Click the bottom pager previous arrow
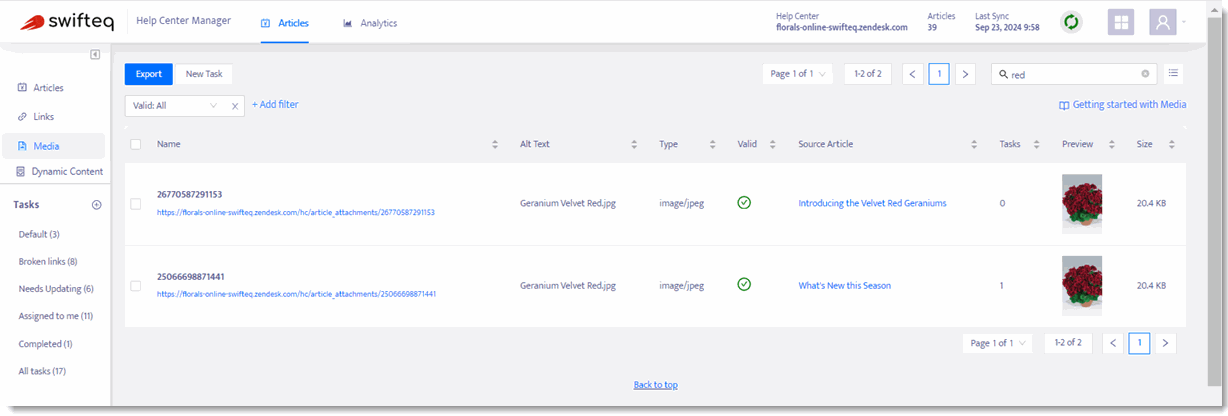The image size is (1228, 416). [1112, 343]
